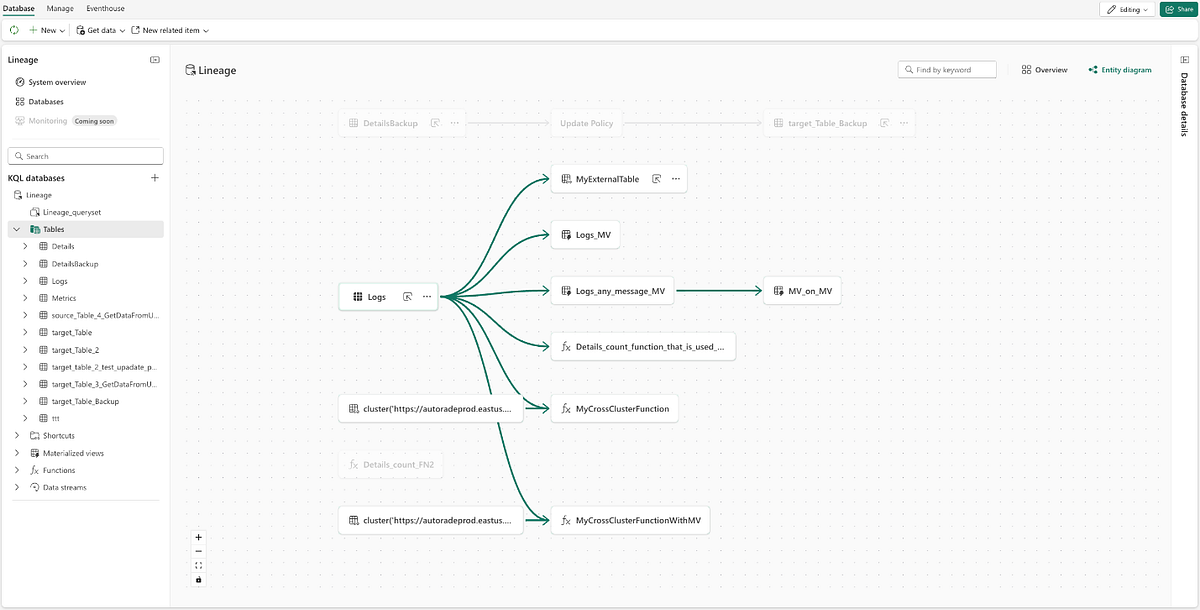
Task: Click the Find by keyword field
Action: pyautogui.click(x=948, y=70)
